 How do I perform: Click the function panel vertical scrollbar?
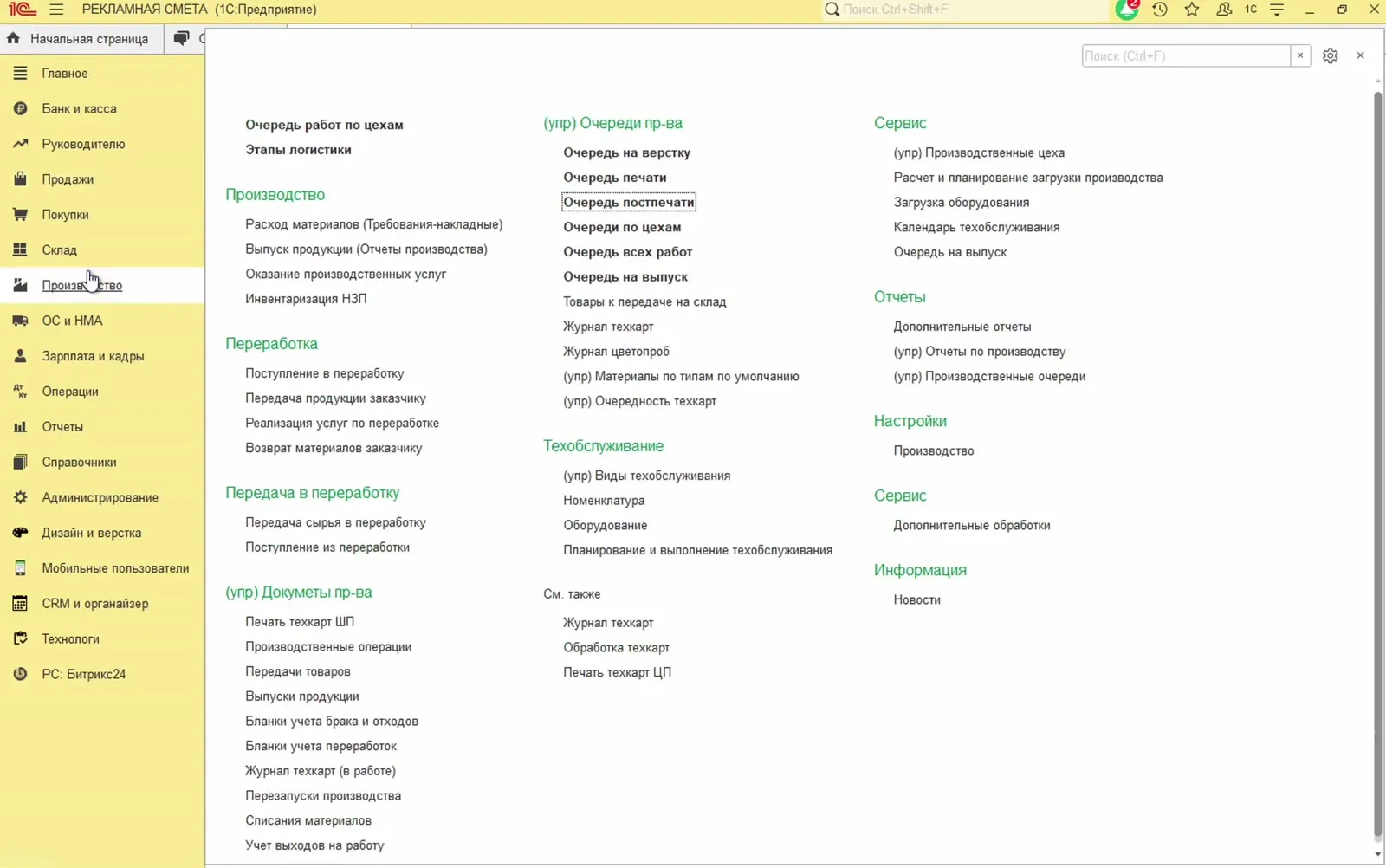coord(1378,463)
